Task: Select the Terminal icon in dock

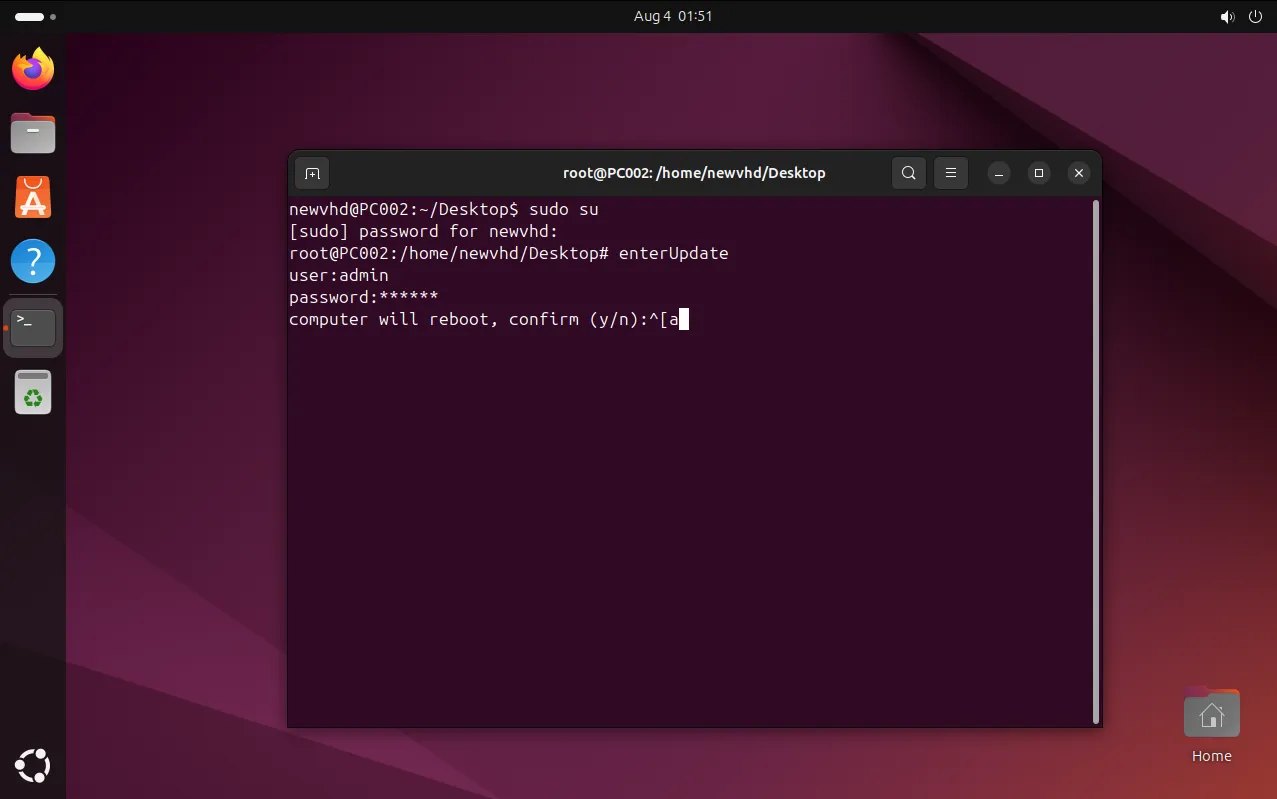Action: pyautogui.click(x=33, y=327)
